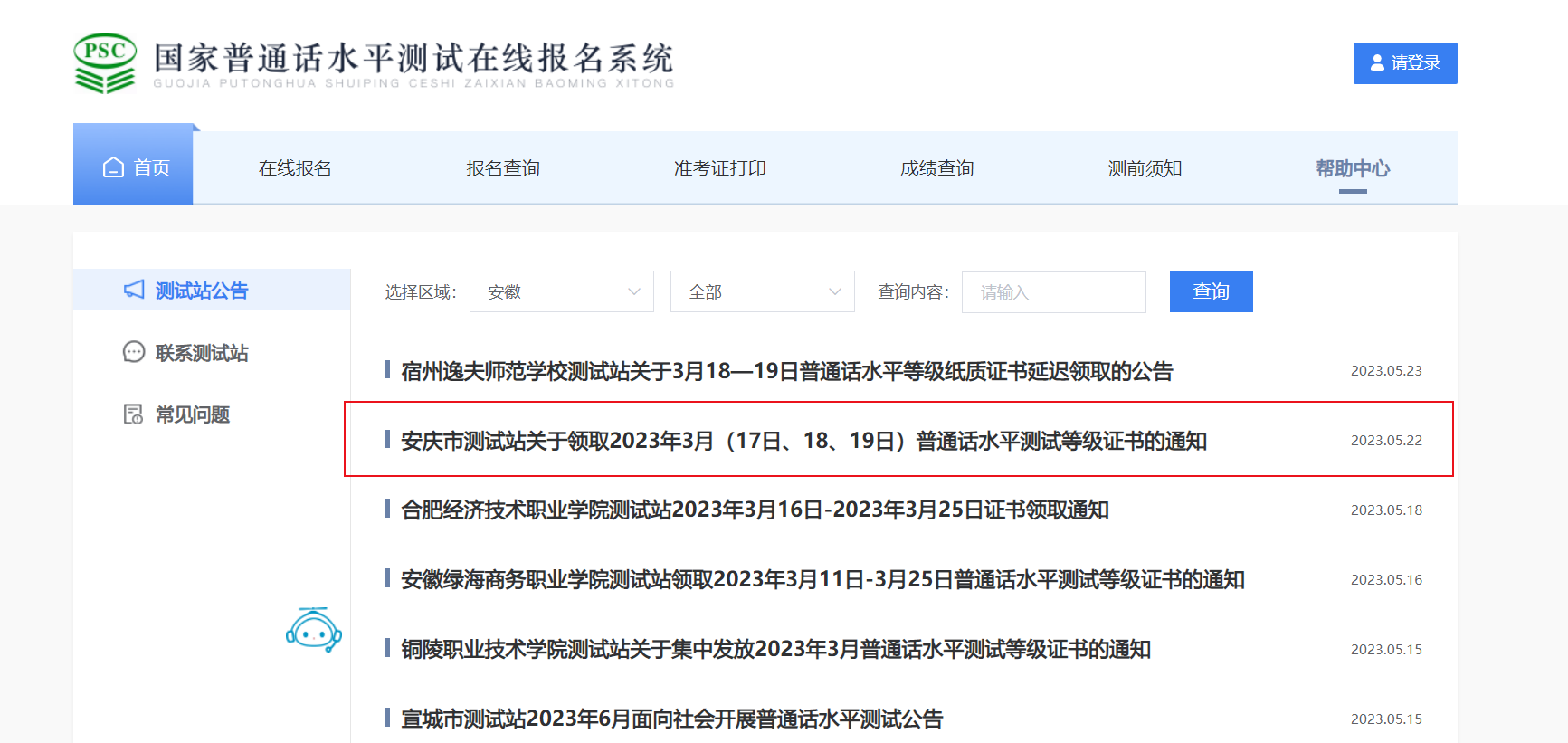The height and width of the screenshot is (743, 1568).
Task: Focus the 查询内容 input field
Action: pos(1054,291)
